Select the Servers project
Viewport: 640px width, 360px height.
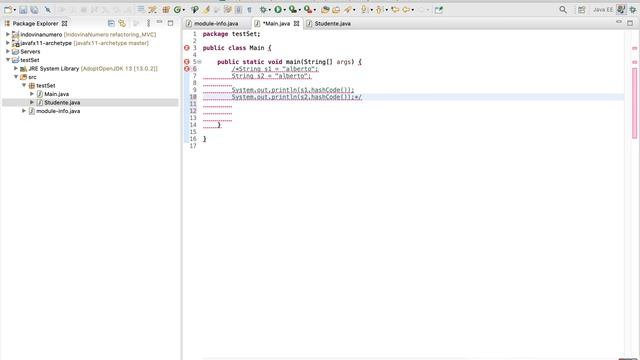[x=30, y=51]
